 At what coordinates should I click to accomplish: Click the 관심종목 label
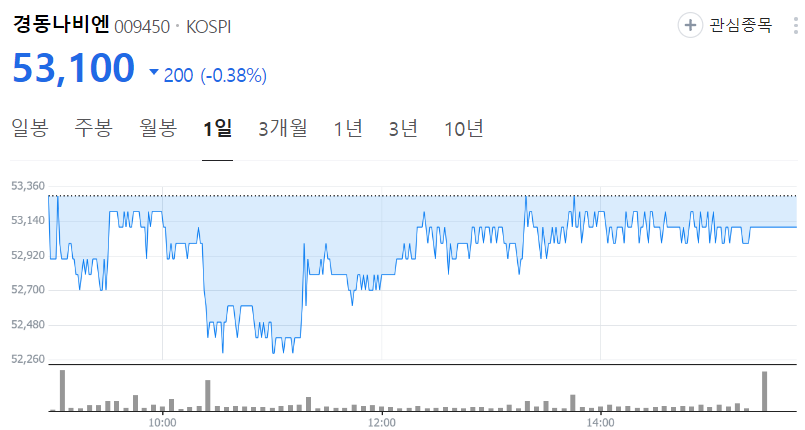740,25
